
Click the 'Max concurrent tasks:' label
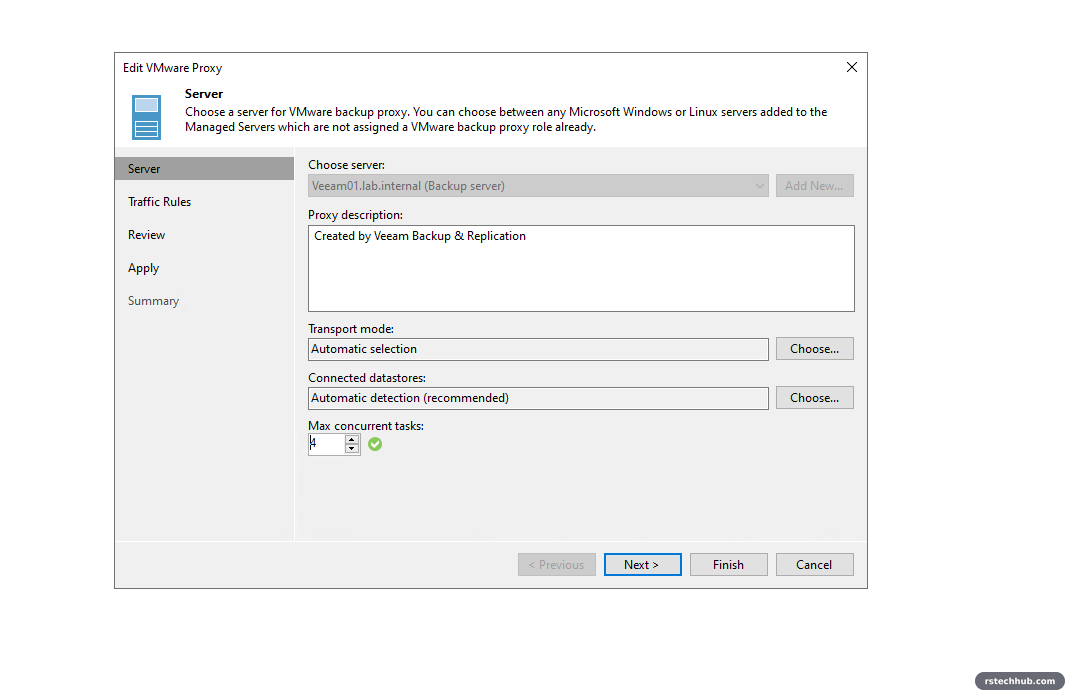coord(366,426)
